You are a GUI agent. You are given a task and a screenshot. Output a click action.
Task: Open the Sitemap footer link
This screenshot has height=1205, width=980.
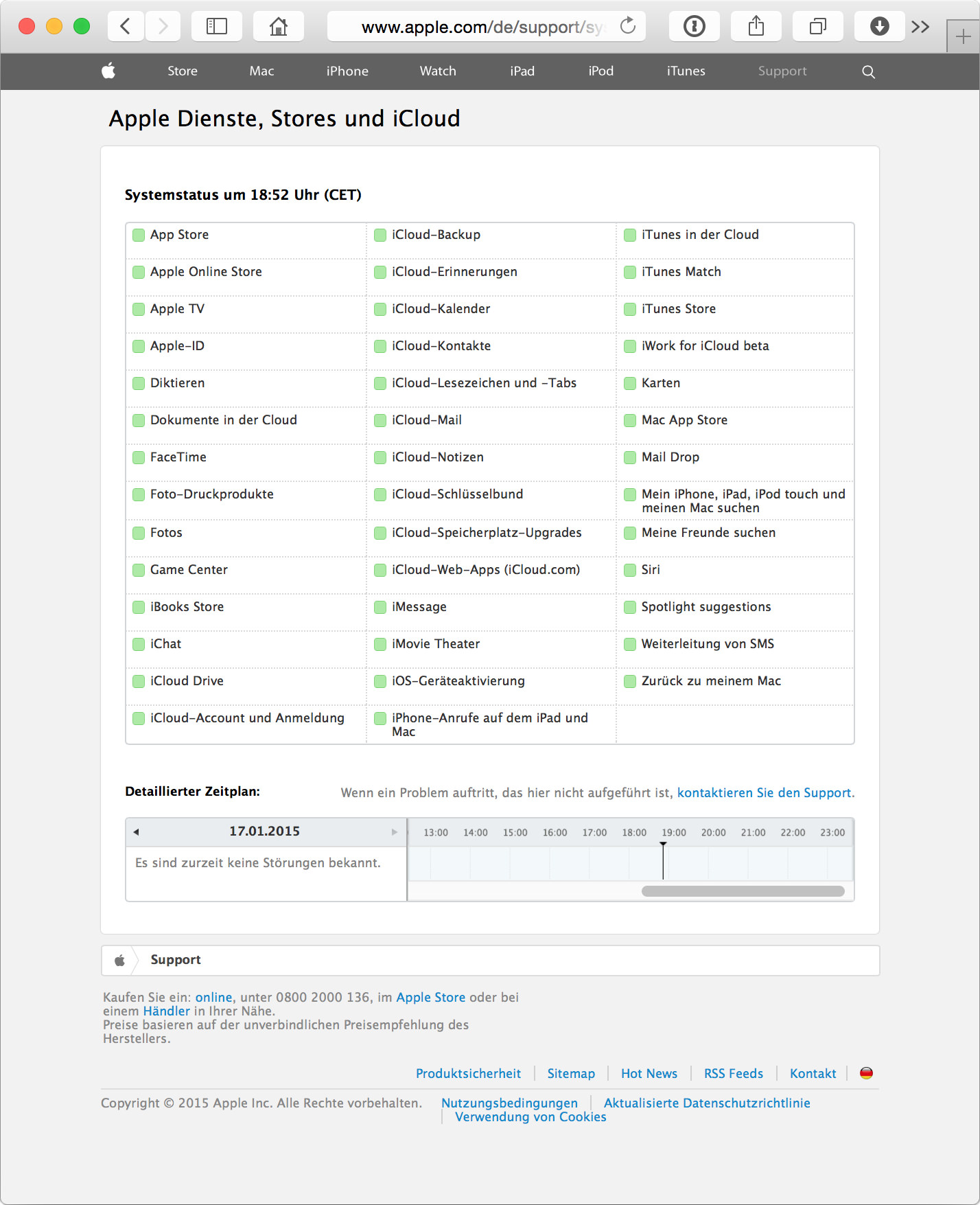(x=571, y=1073)
